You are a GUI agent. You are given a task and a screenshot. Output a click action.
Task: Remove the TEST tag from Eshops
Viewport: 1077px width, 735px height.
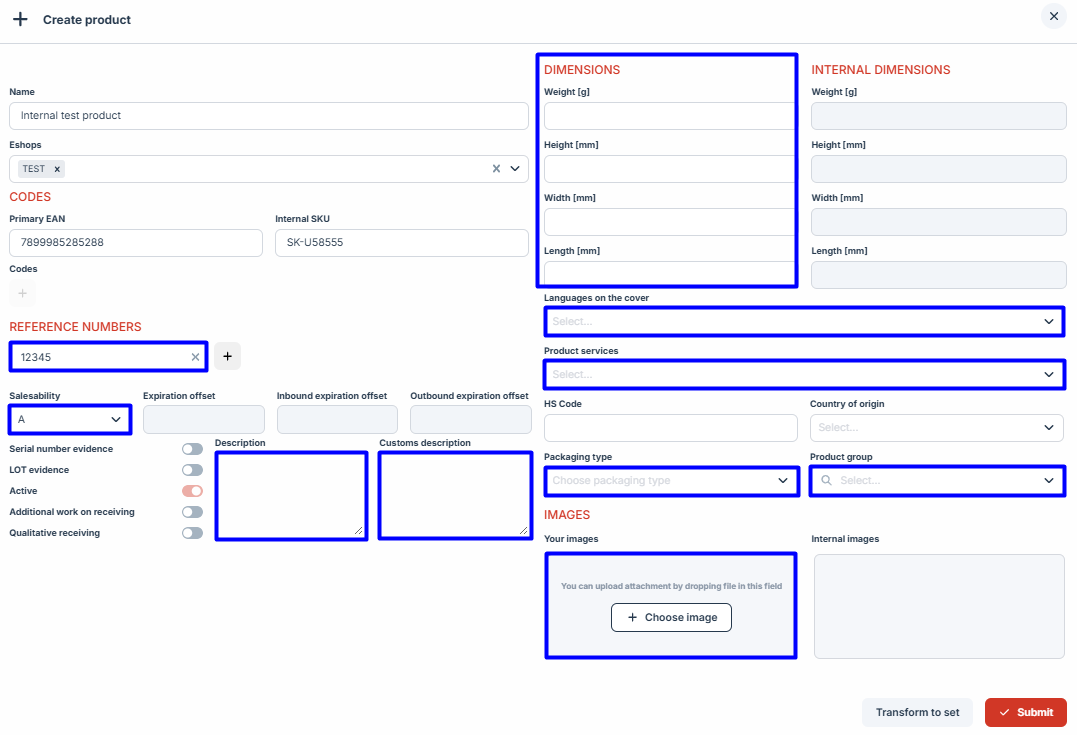tap(57, 169)
